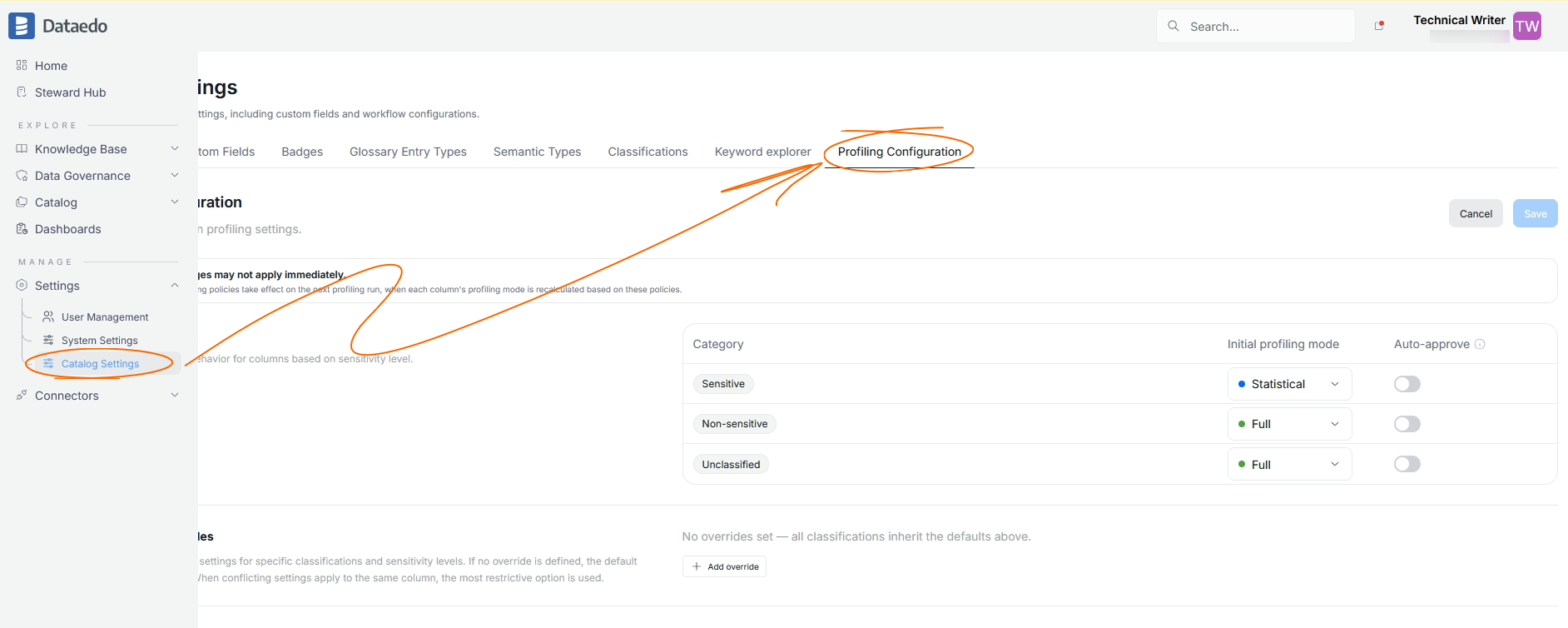Click the Auto-approve info icon

(1480, 344)
